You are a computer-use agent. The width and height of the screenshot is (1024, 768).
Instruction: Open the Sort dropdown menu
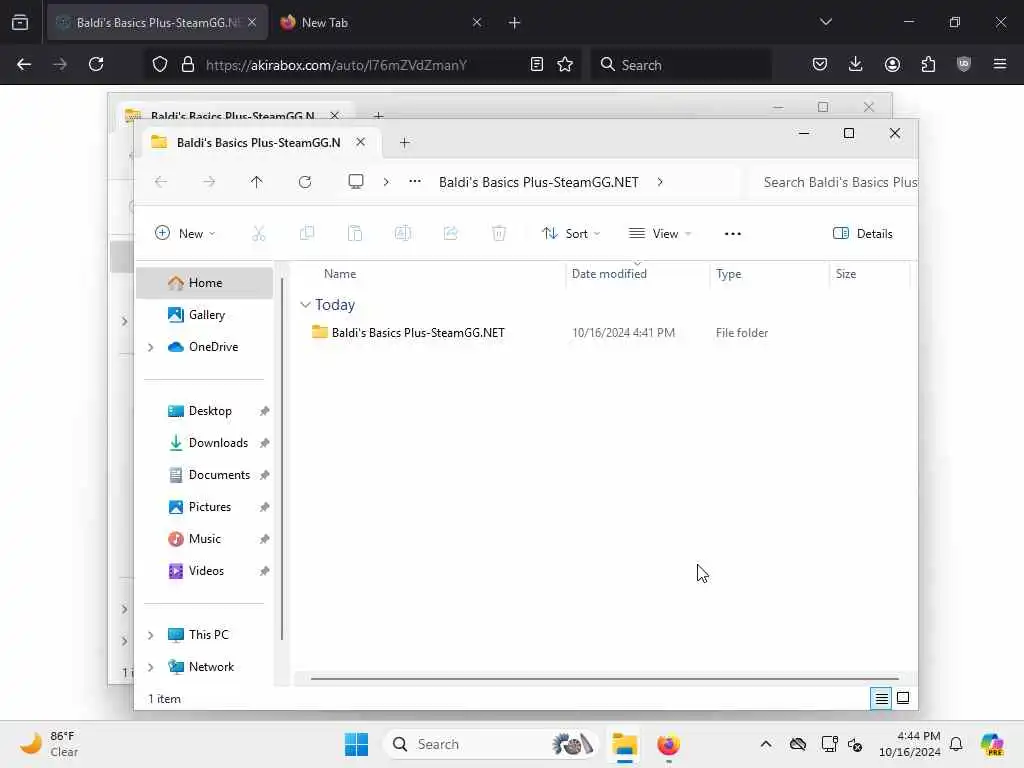[x=570, y=233]
